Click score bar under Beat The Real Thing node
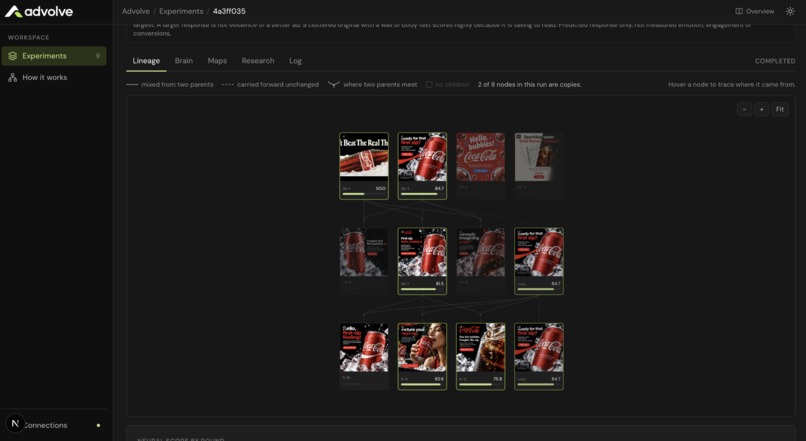 pyautogui.click(x=364, y=194)
